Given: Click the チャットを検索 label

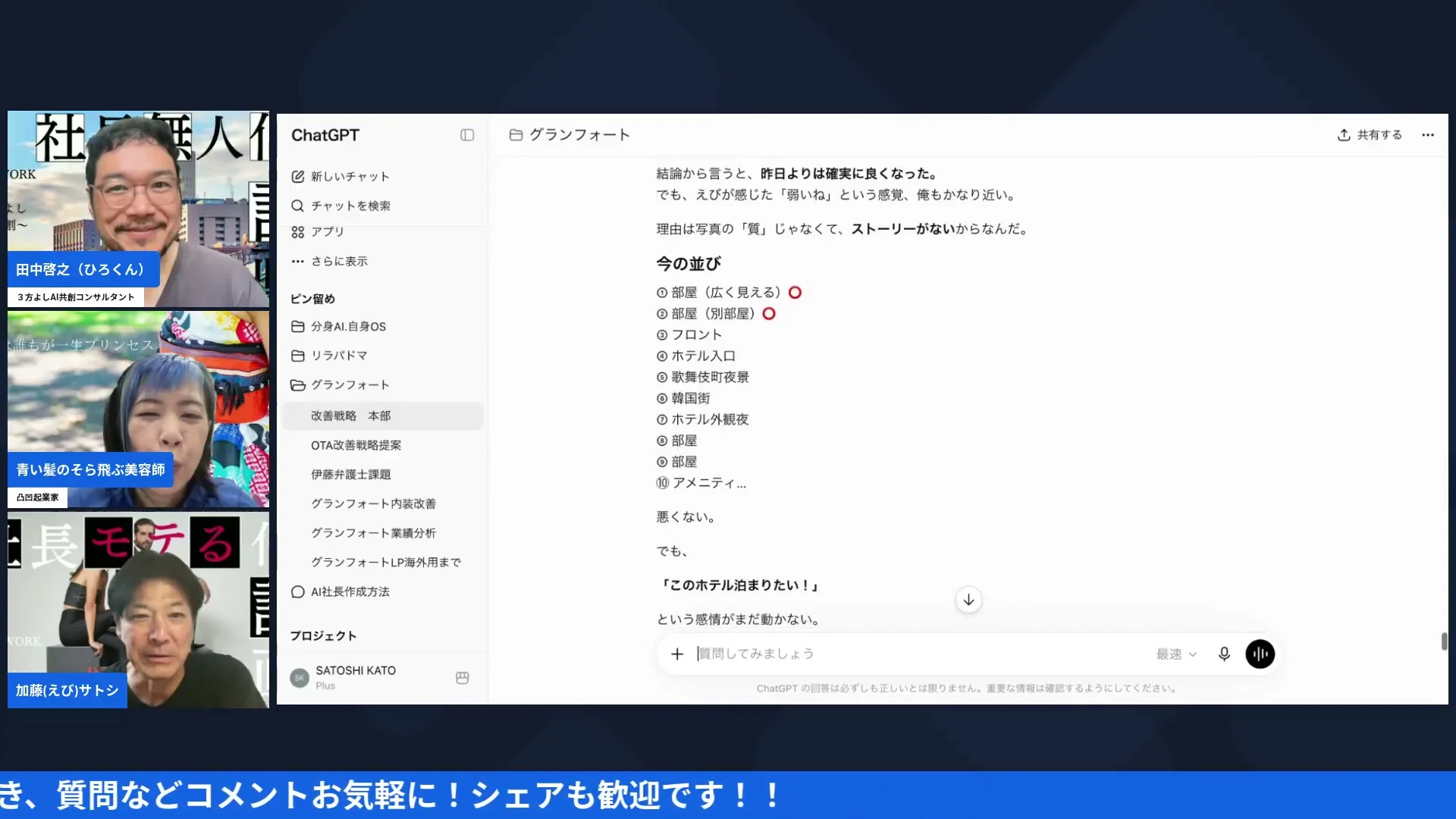Looking at the screenshot, I should coord(350,206).
